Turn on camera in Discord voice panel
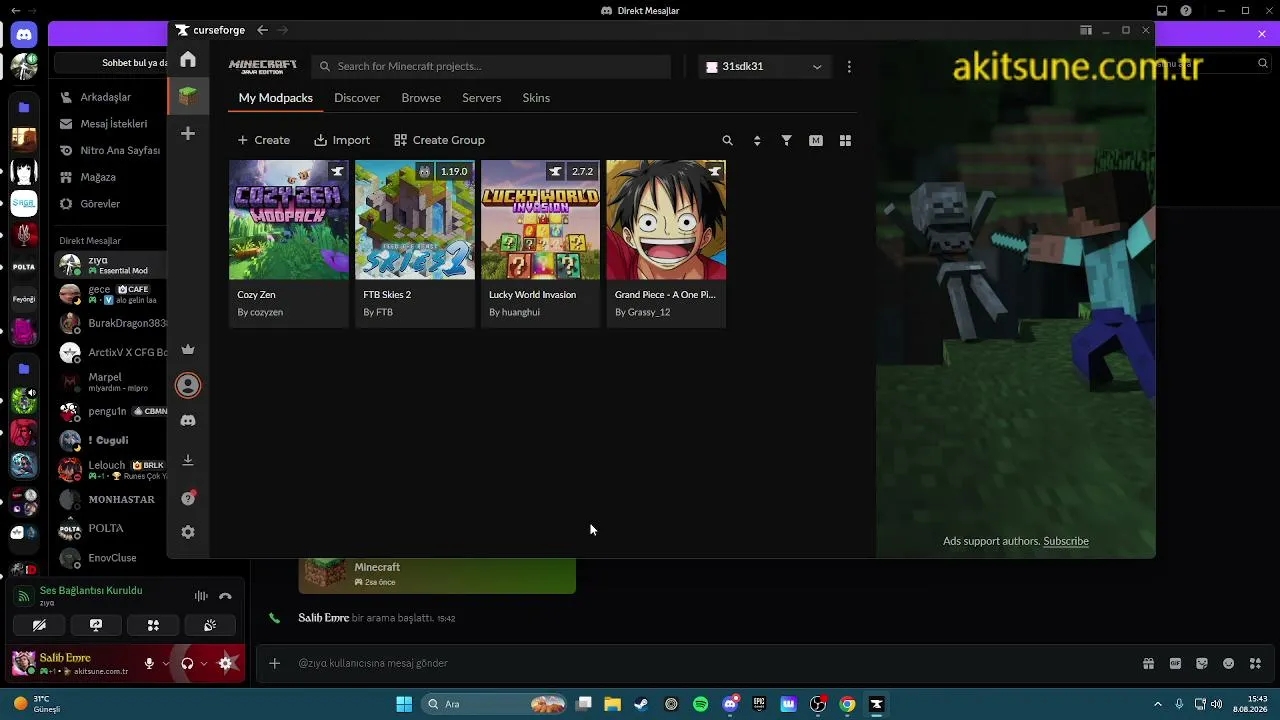The width and height of the screenshot is (1280, 720). point(39,625)
